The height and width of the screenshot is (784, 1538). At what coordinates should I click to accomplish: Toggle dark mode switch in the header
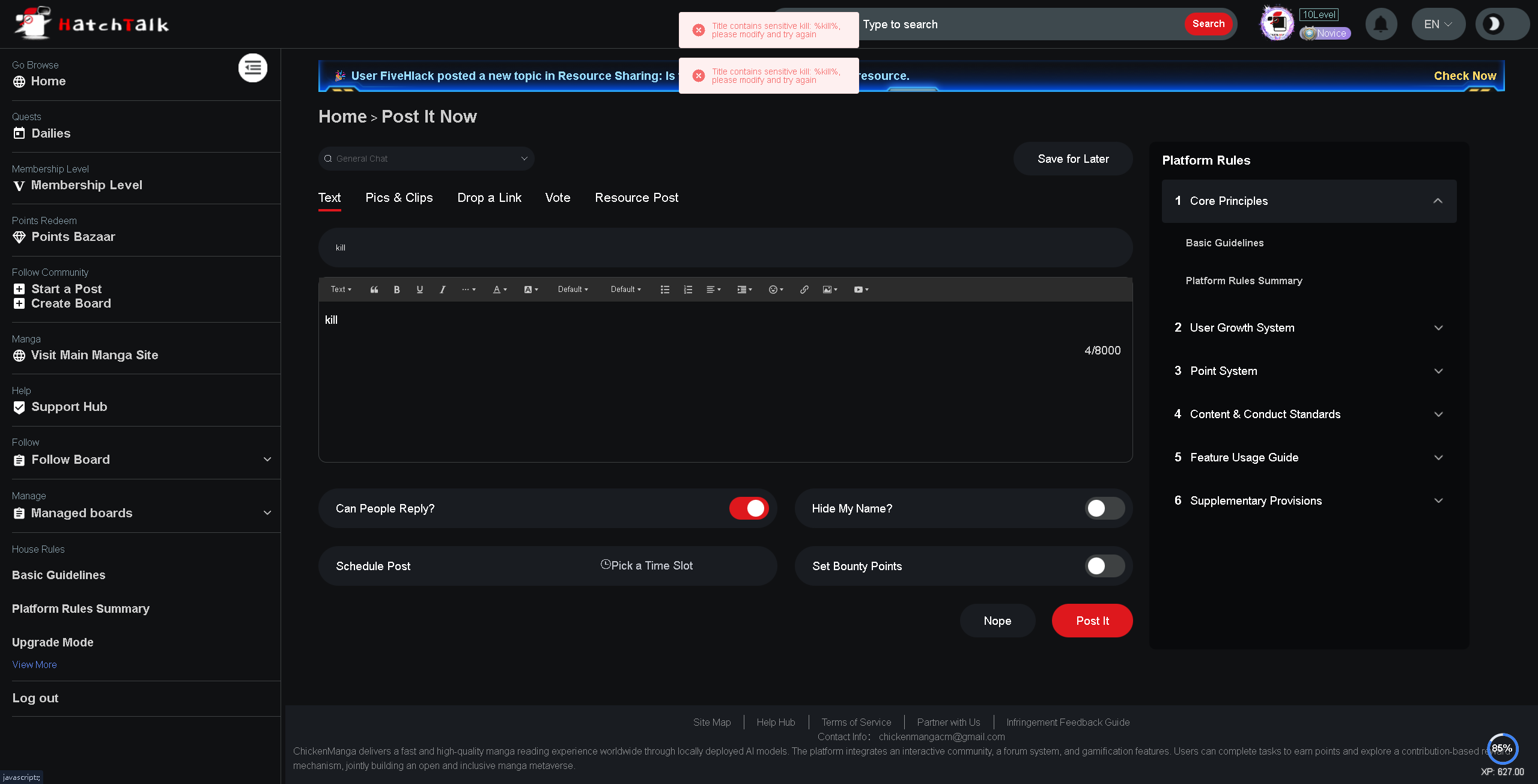pyautogui.click(x=1501, y=24)
